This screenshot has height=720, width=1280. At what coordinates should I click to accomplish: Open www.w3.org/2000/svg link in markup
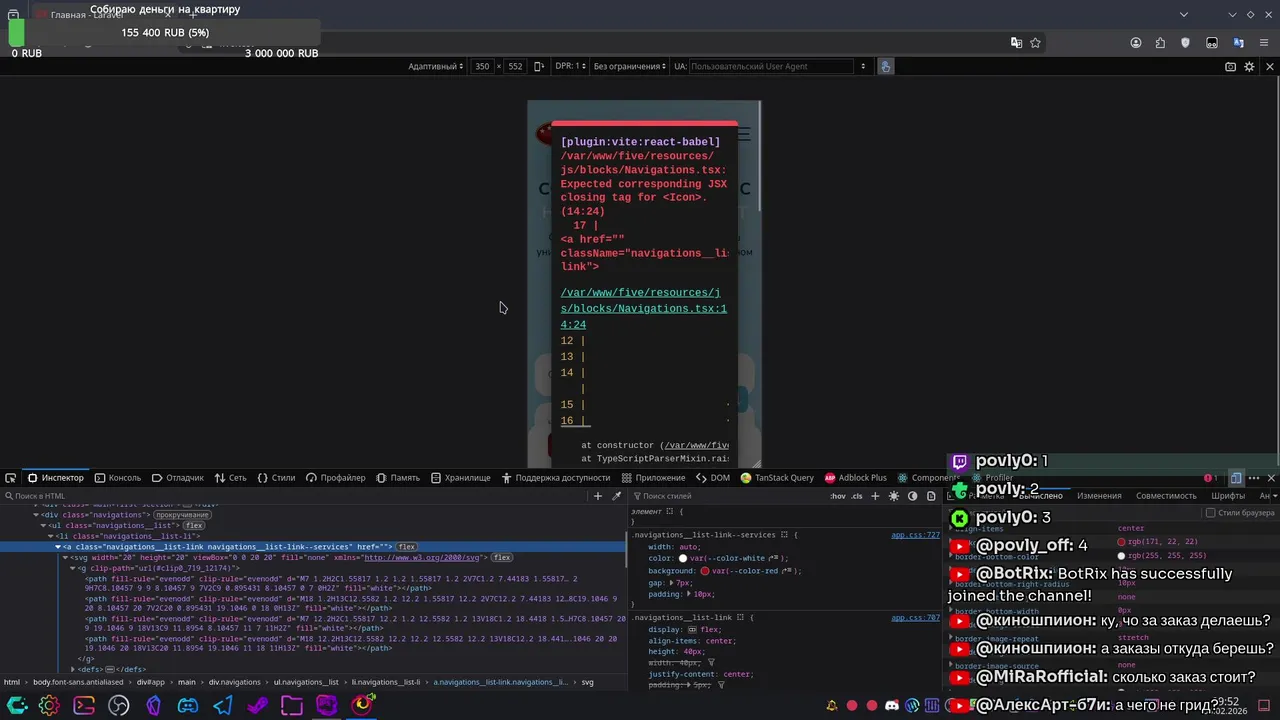(x=423, y=557)
